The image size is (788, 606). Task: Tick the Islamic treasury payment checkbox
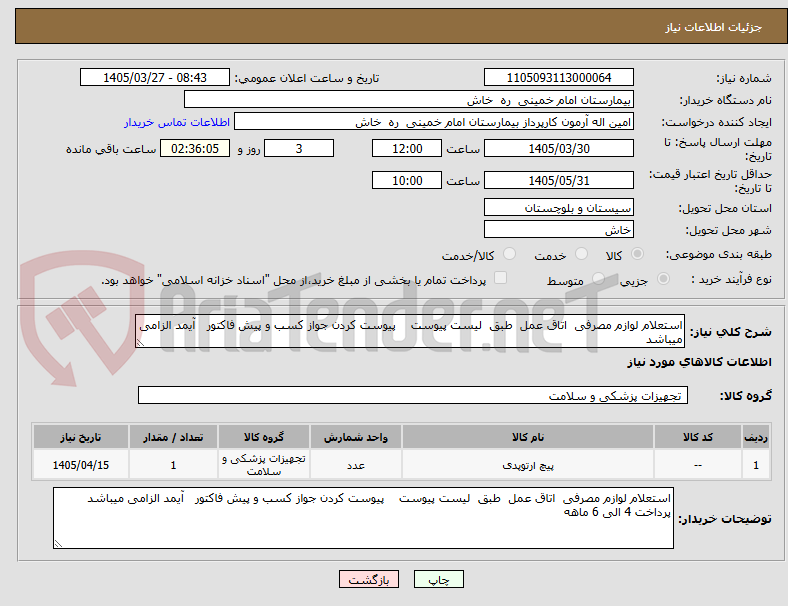tap(501, 278)
